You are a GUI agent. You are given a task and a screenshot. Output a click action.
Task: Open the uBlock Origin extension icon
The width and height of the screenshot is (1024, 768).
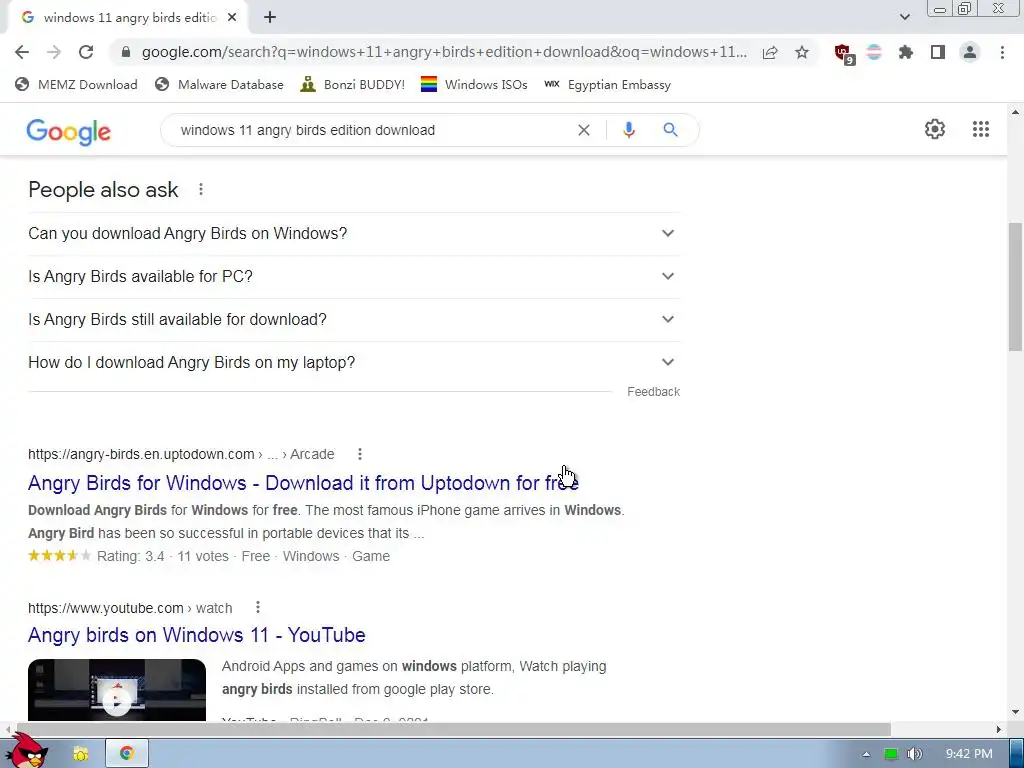(x=844, y=54)
